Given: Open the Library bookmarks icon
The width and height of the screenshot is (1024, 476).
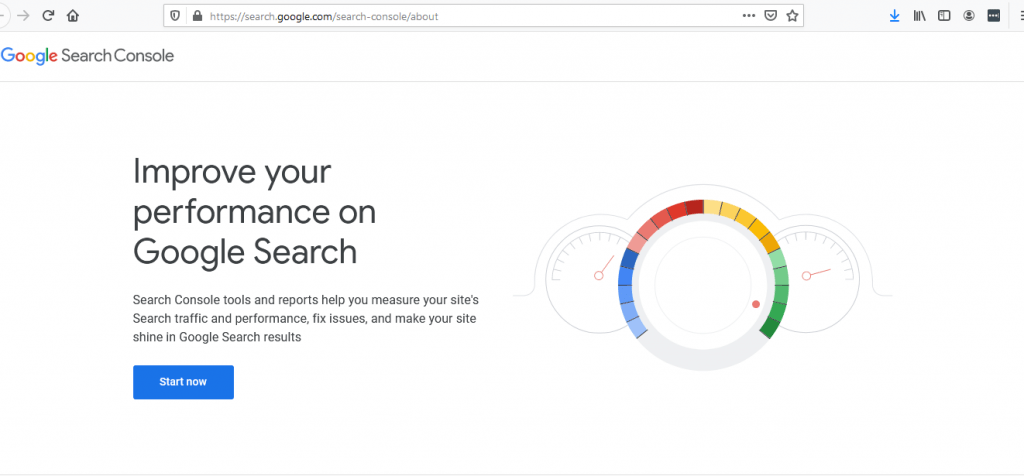Looking at the screenshot, I should [920, 16].
